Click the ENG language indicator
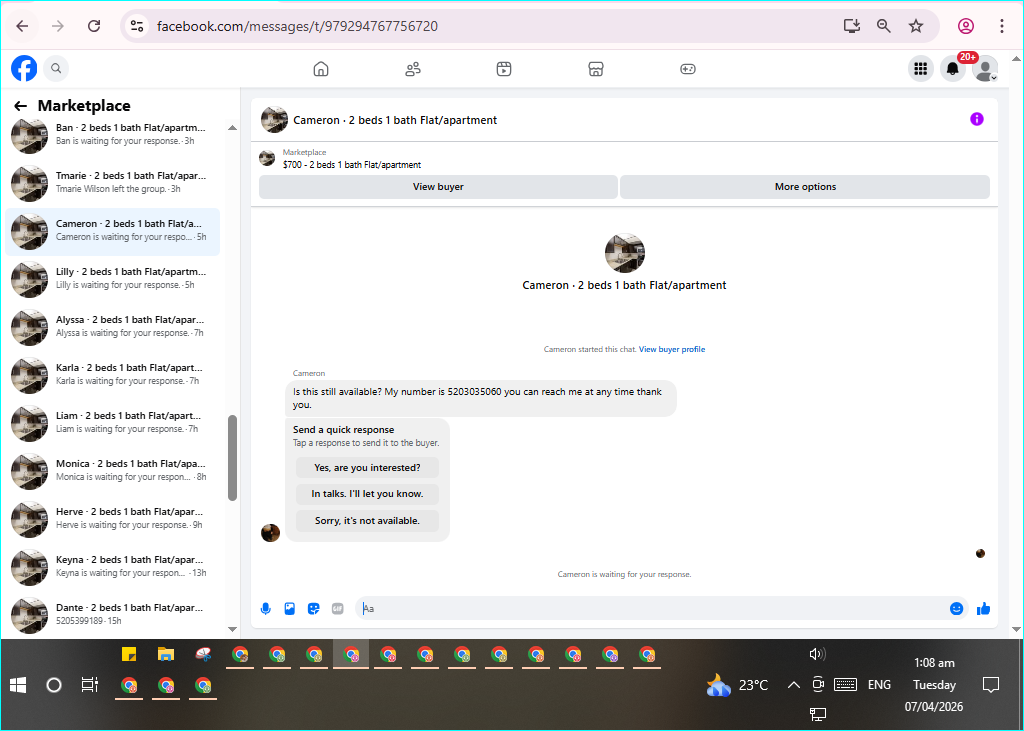Viewport: 1024px width, 731px height. (879, 685)
